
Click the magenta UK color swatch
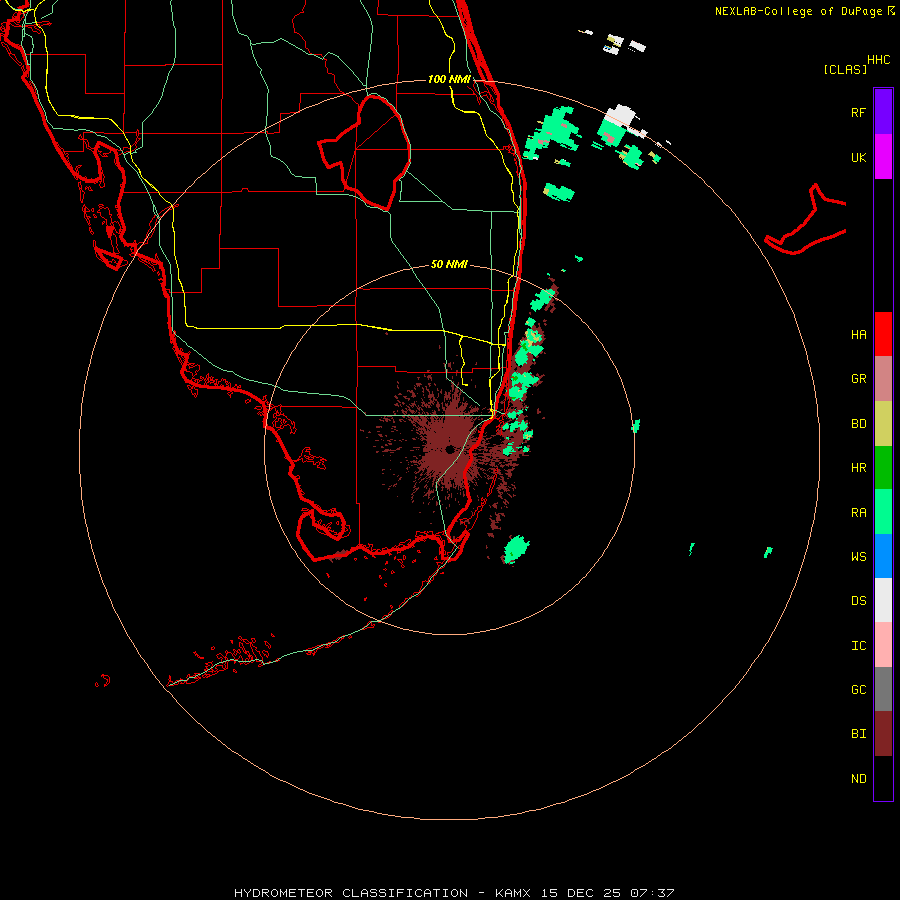883,157
